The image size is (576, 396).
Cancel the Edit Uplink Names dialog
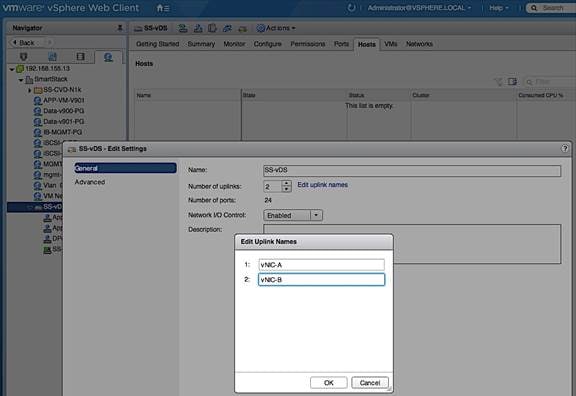point(370,382)
